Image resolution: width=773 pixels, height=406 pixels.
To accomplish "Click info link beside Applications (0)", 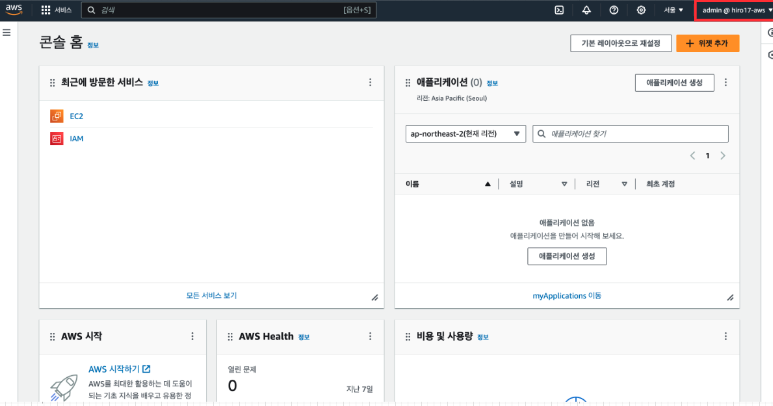I will [492, 83].
